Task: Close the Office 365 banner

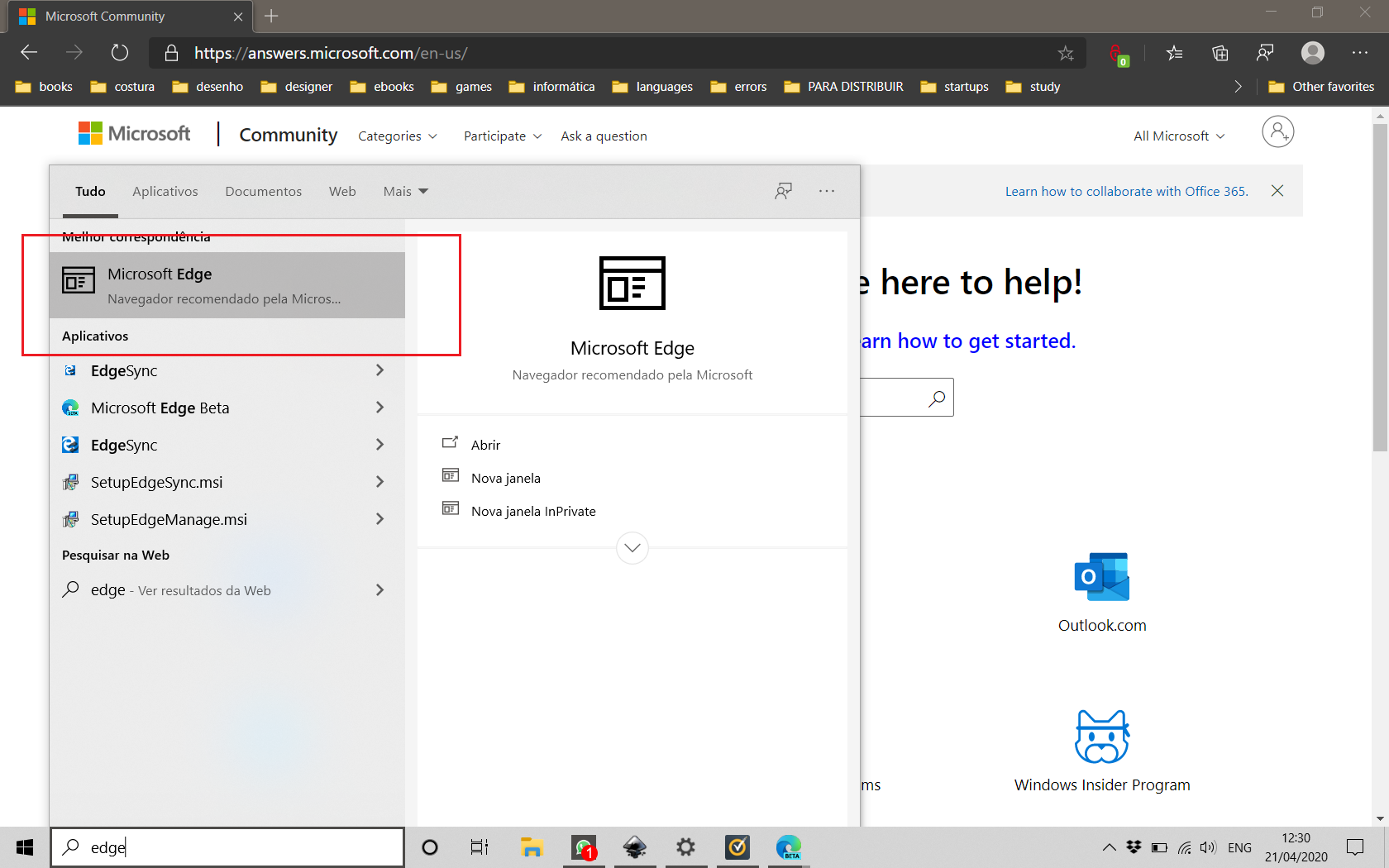Action: pos(1277,191)
